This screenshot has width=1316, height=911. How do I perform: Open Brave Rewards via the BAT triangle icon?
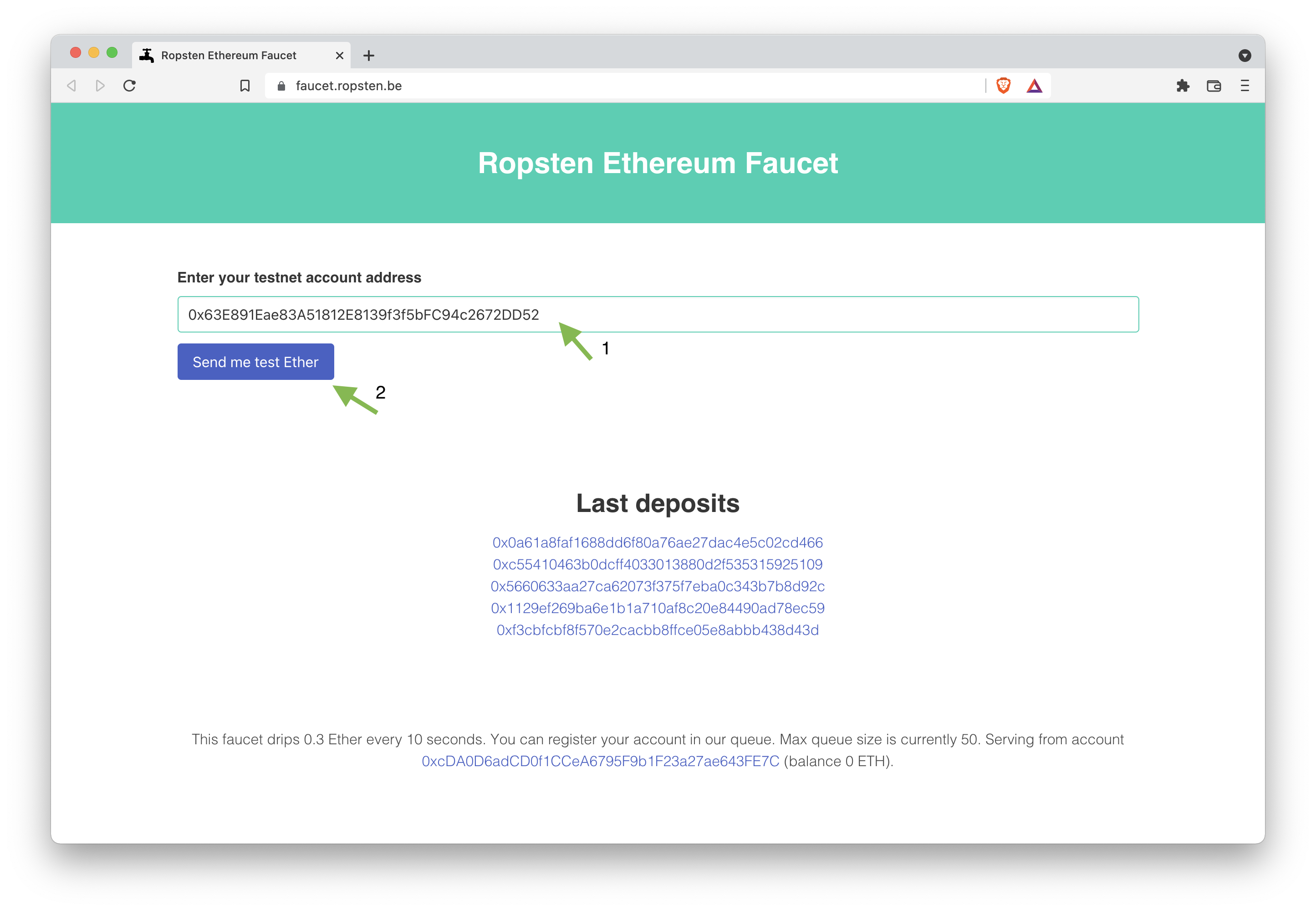click(x=1034, y=85)
